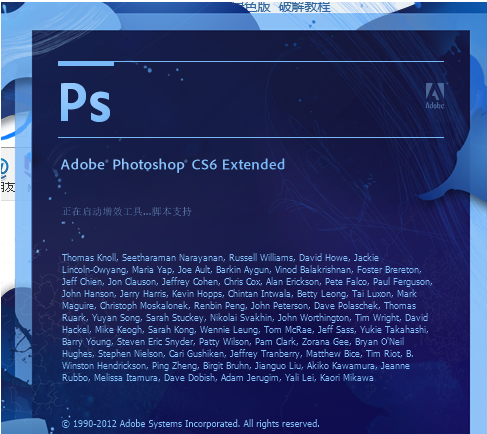Click the name Zorana Gee

[325, 342]
